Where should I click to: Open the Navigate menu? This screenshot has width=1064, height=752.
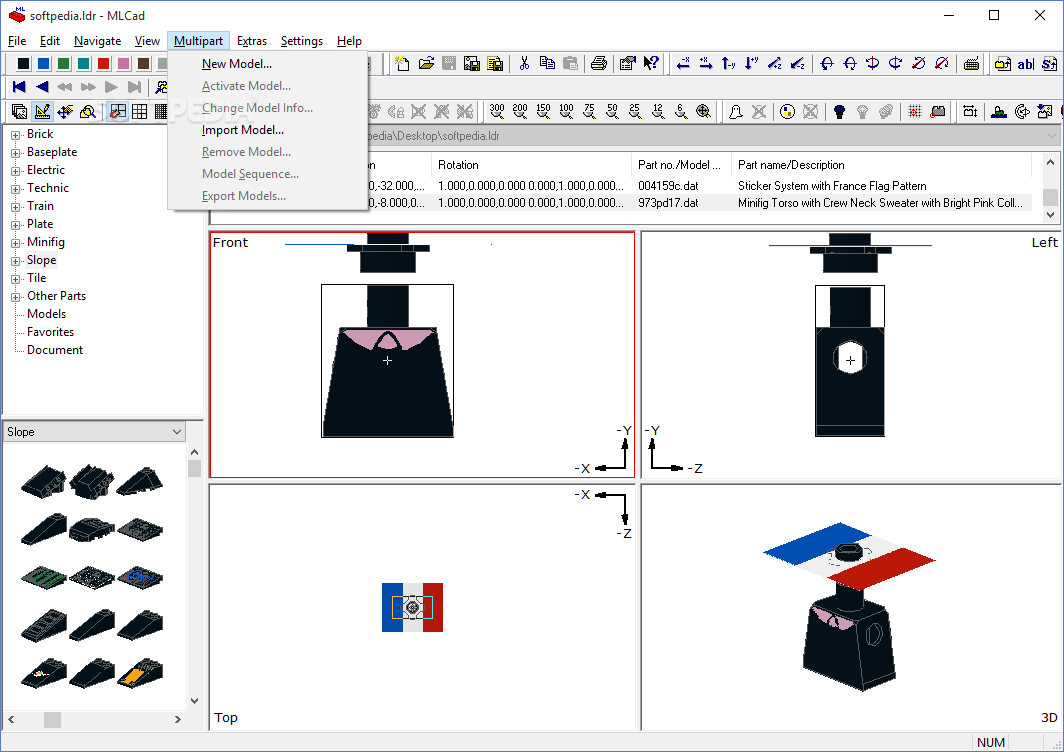click(x=98, y=41)
